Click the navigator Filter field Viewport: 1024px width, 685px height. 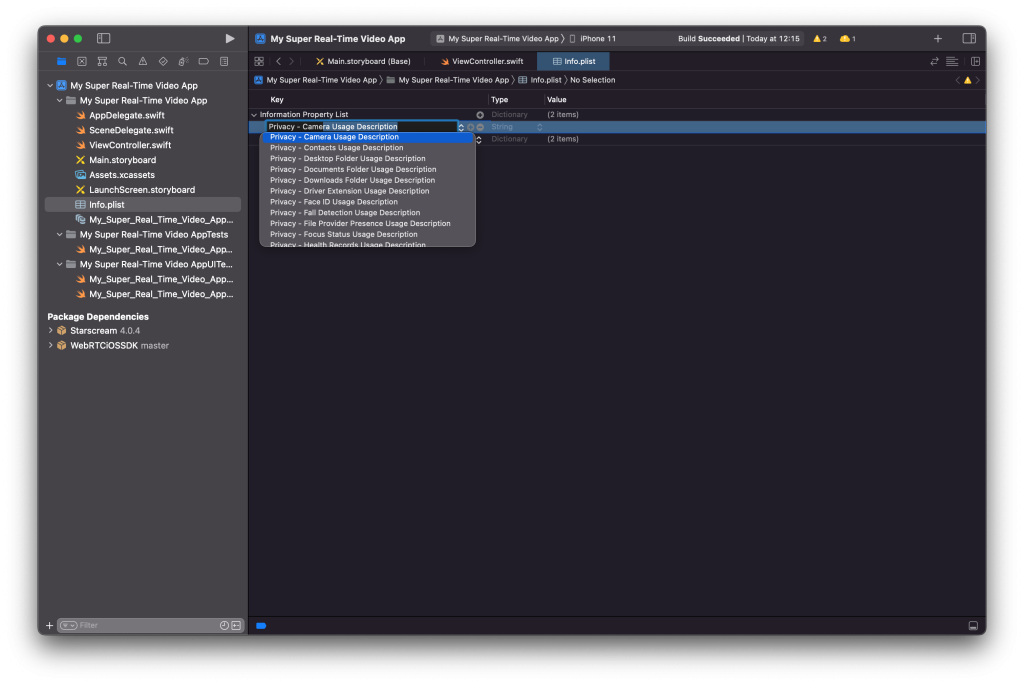click(x=148, y=626)
